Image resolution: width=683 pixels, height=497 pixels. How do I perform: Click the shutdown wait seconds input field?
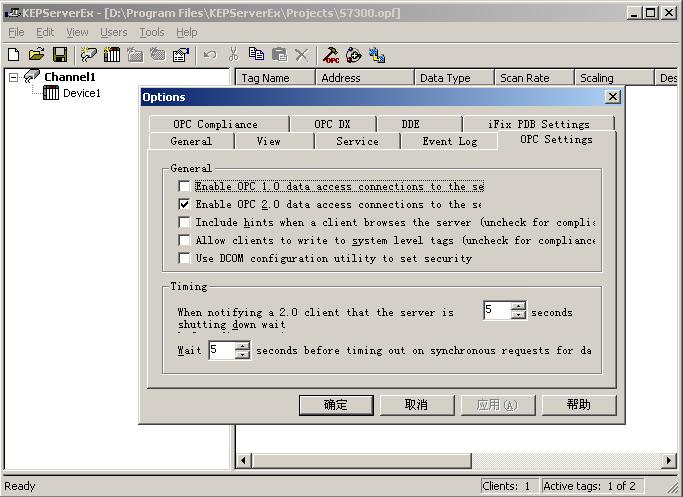click(497, 310)
